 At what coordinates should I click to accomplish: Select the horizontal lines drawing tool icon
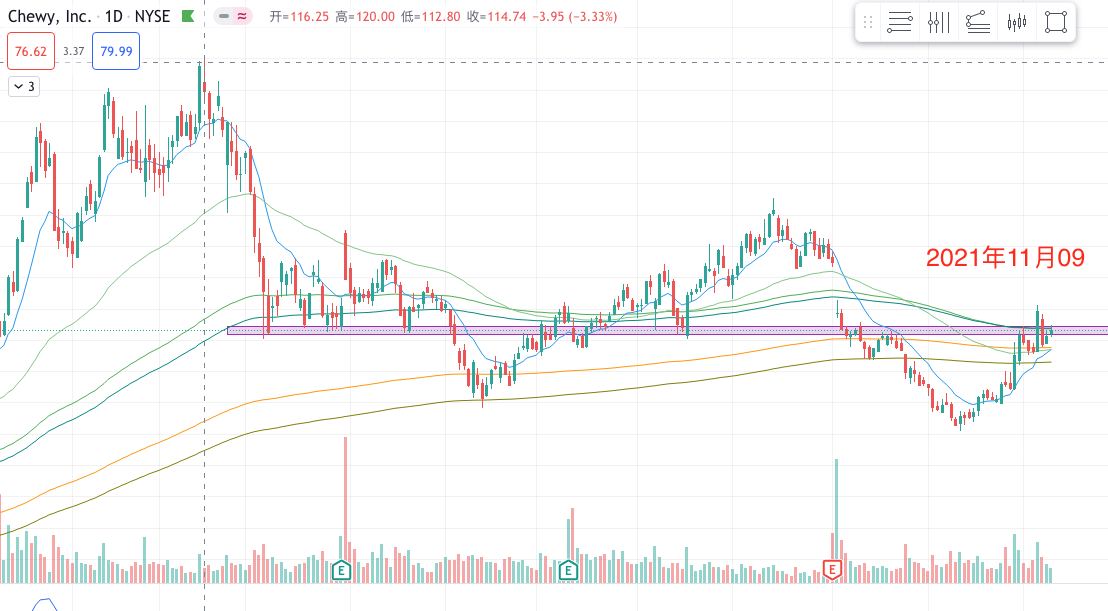click(x=900, y=22)
